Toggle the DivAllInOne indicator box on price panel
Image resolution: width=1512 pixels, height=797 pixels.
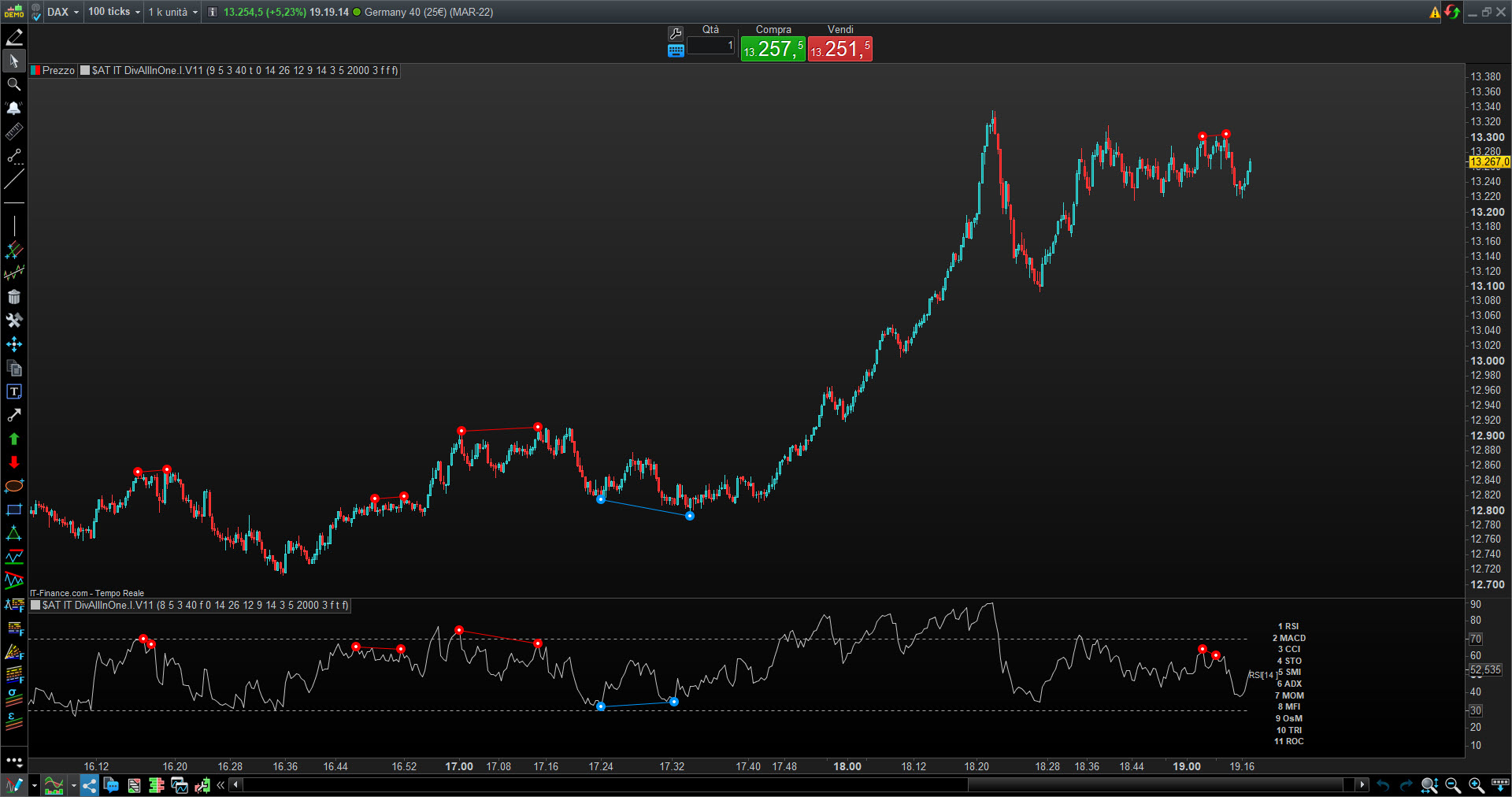[85, 71]
